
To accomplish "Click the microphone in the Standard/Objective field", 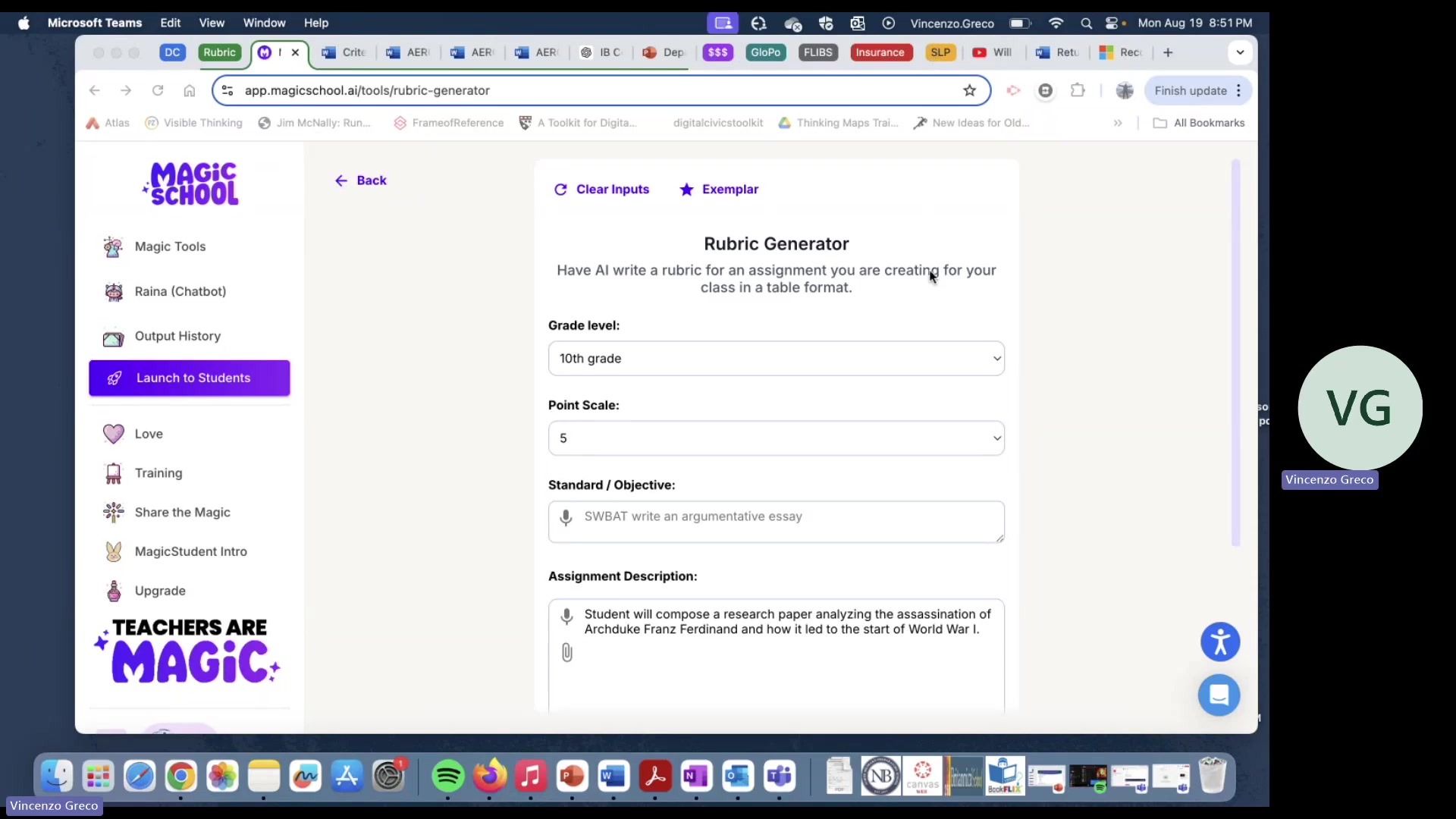I will (566, 517).
